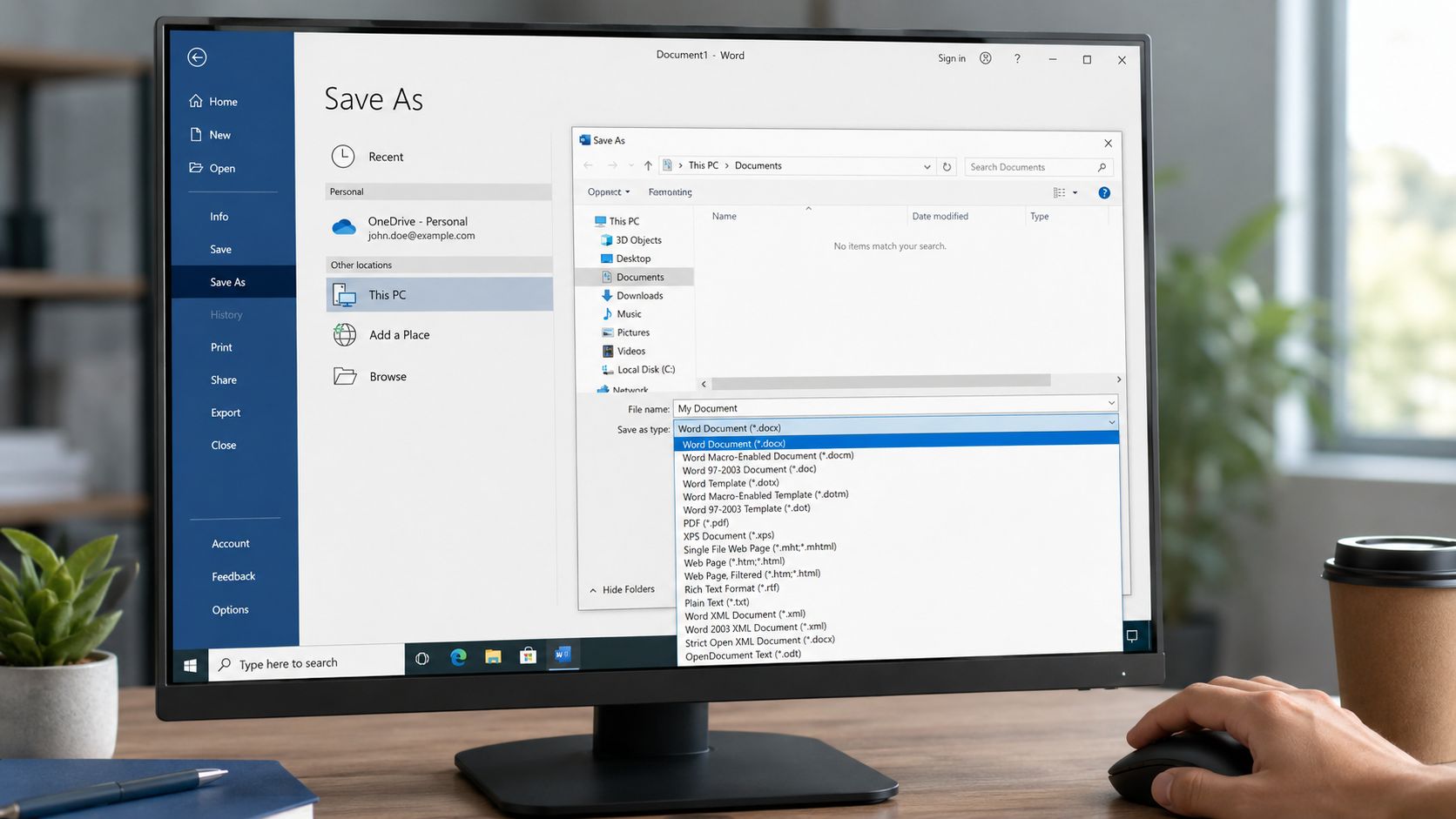Open File Explorer from taskbar
The image size is (1456, 819).
[x=493, y=657]
